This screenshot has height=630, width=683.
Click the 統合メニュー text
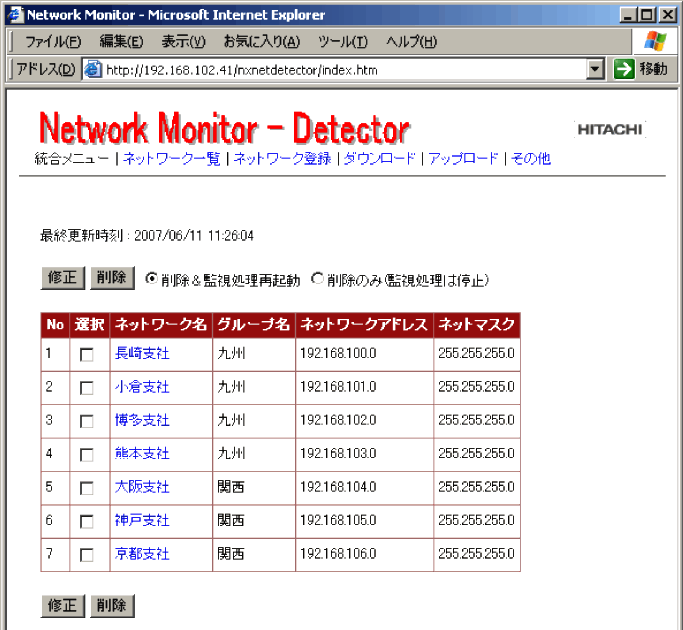coord(72,159)
